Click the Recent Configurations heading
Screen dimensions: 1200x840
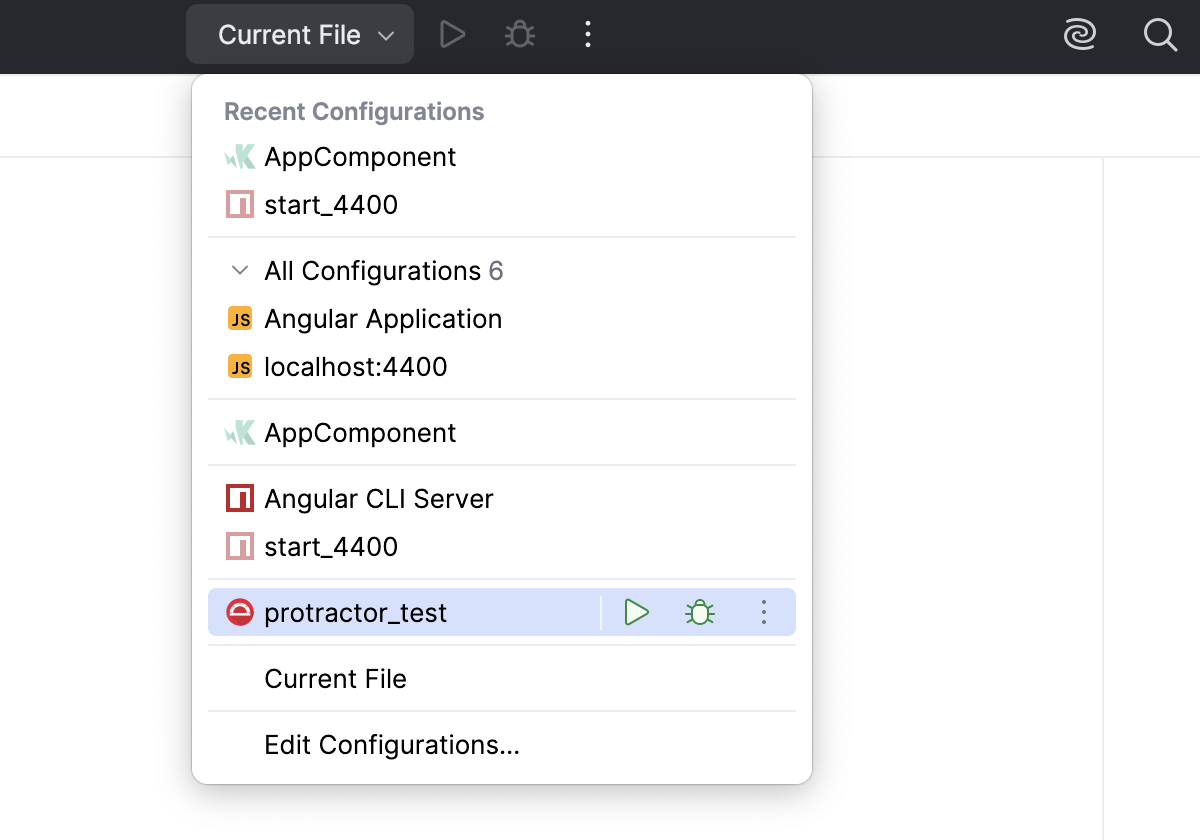coord(354,111)
